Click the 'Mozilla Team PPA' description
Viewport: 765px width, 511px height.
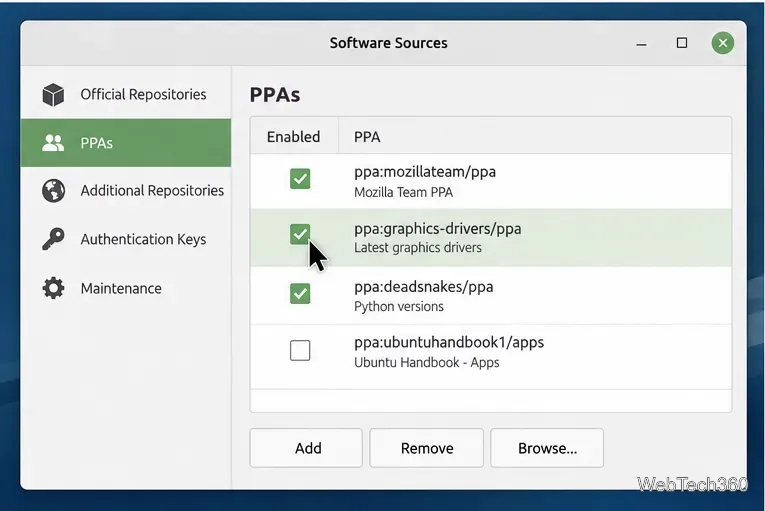pos(403,192)
